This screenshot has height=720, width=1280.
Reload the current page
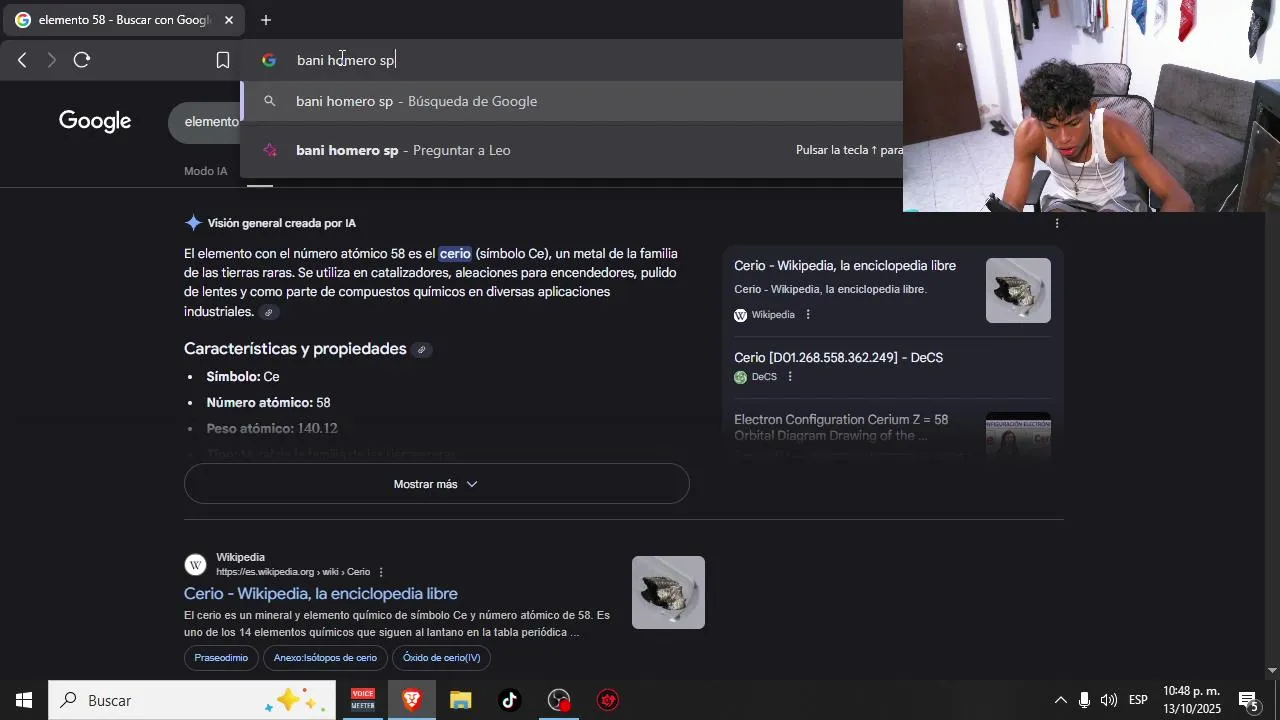click(82, 60)
